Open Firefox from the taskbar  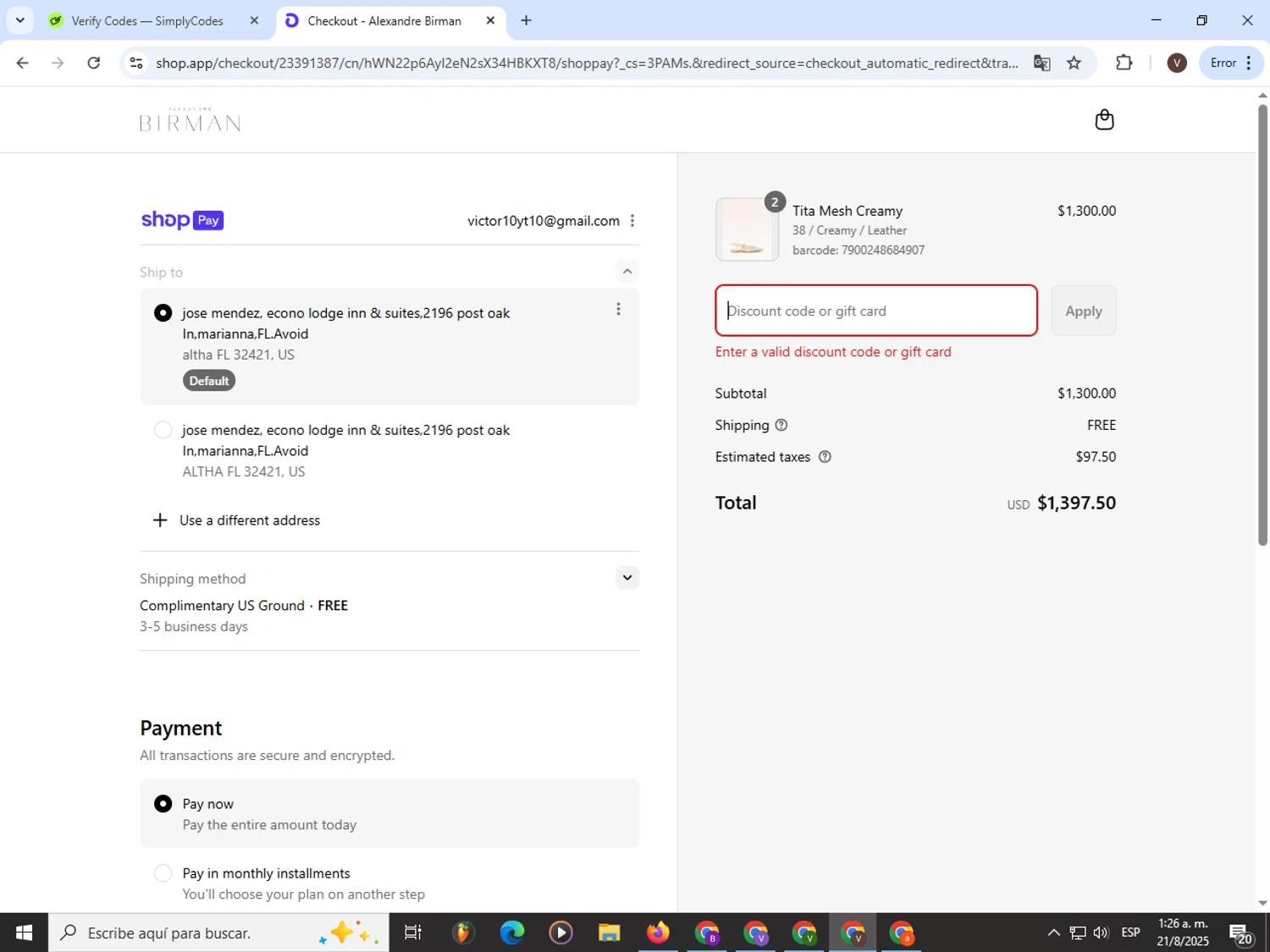(x=658, y=933)
